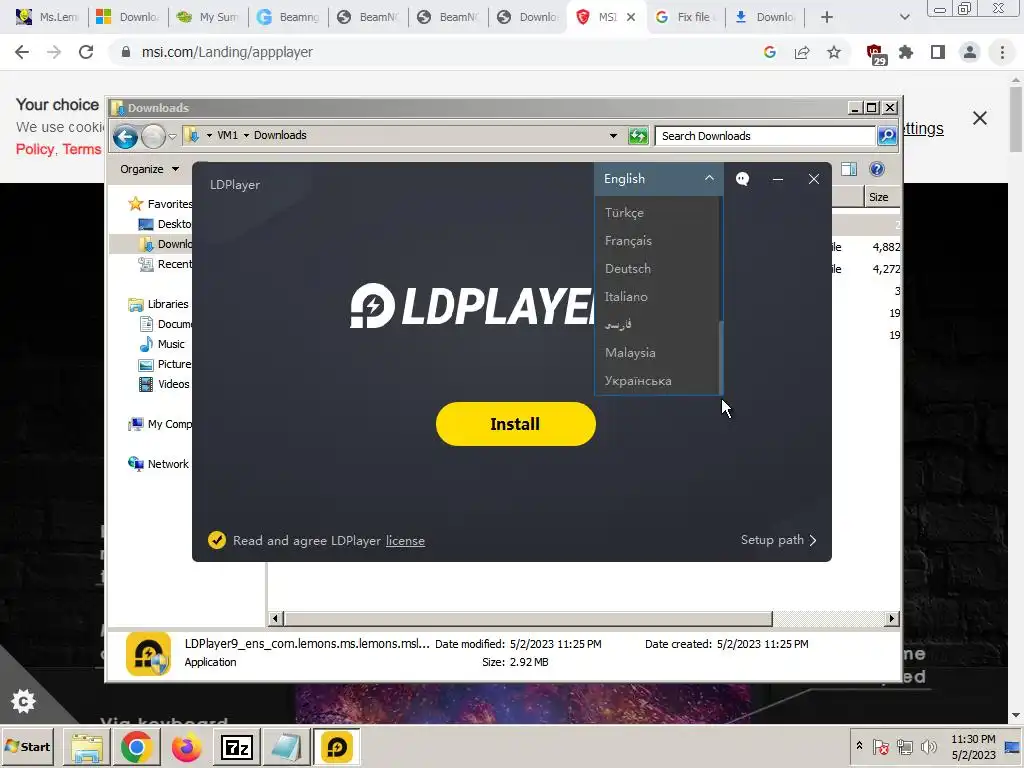Toggle the LDPlayer license agreement checkmark
The image size is (1024, 768).
click(x=217, y=540)
